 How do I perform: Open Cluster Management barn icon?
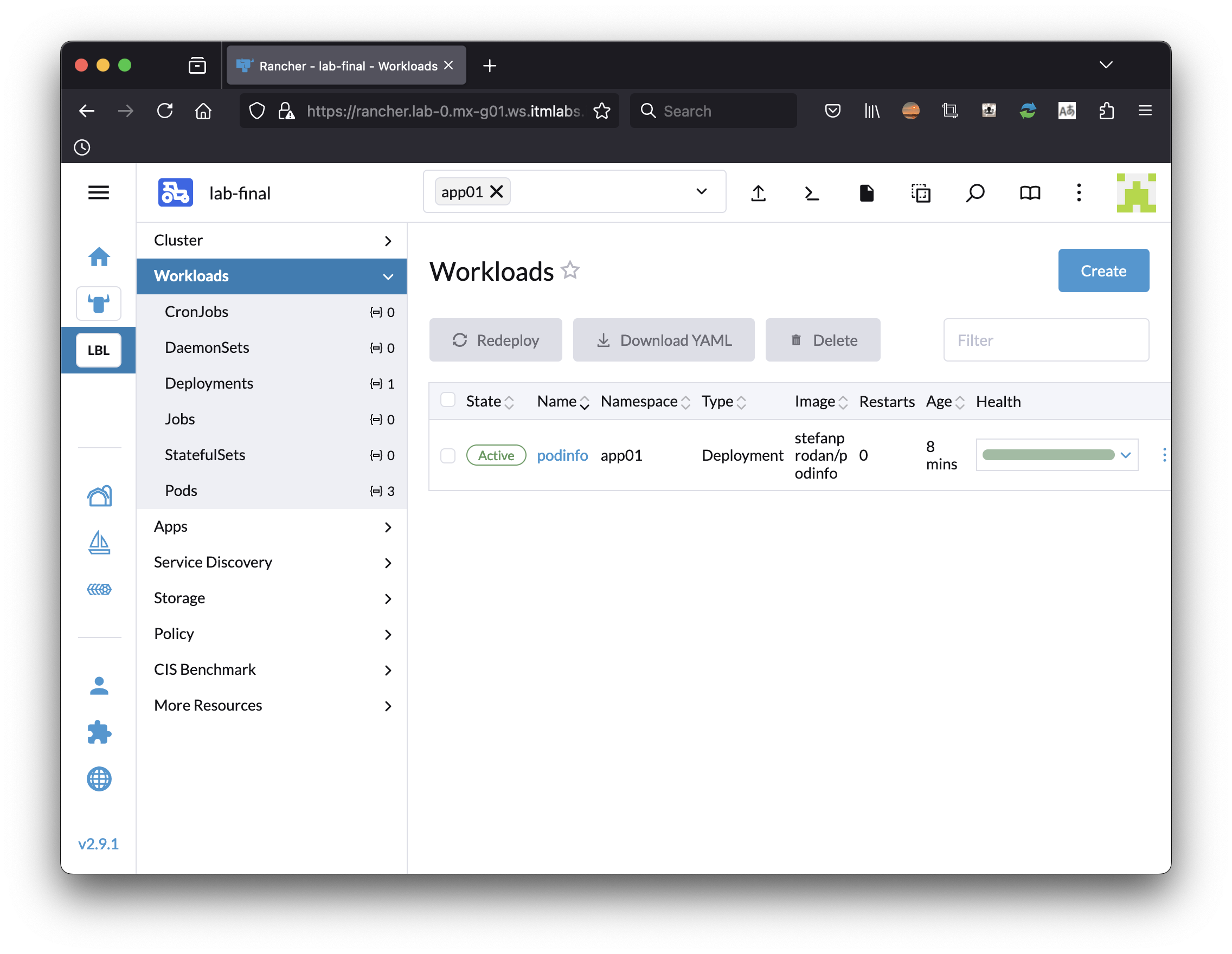[99, 496]
